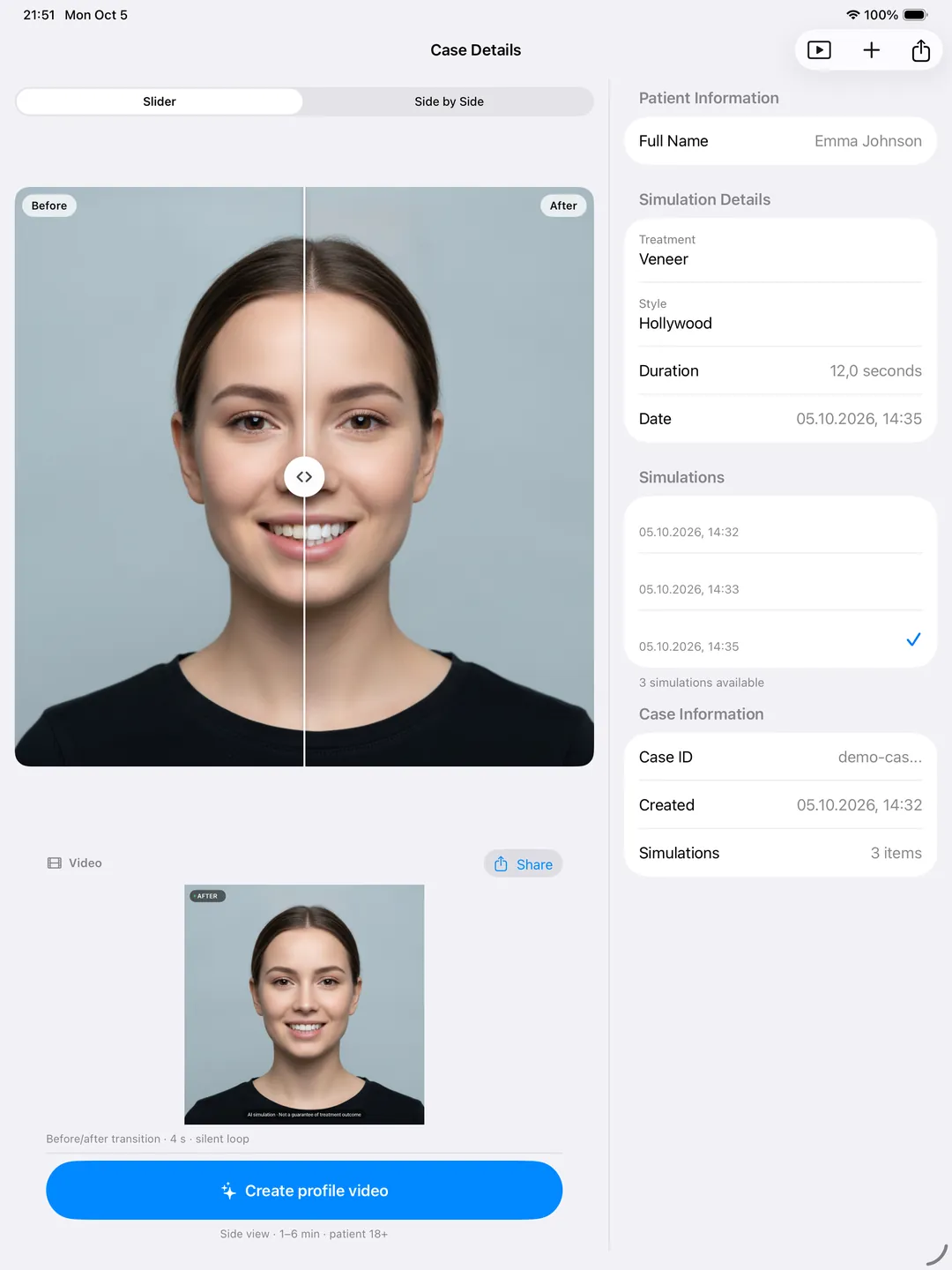
Task: Tap the Case Information header
Action: pyautogui.click(x=701, y=714)
